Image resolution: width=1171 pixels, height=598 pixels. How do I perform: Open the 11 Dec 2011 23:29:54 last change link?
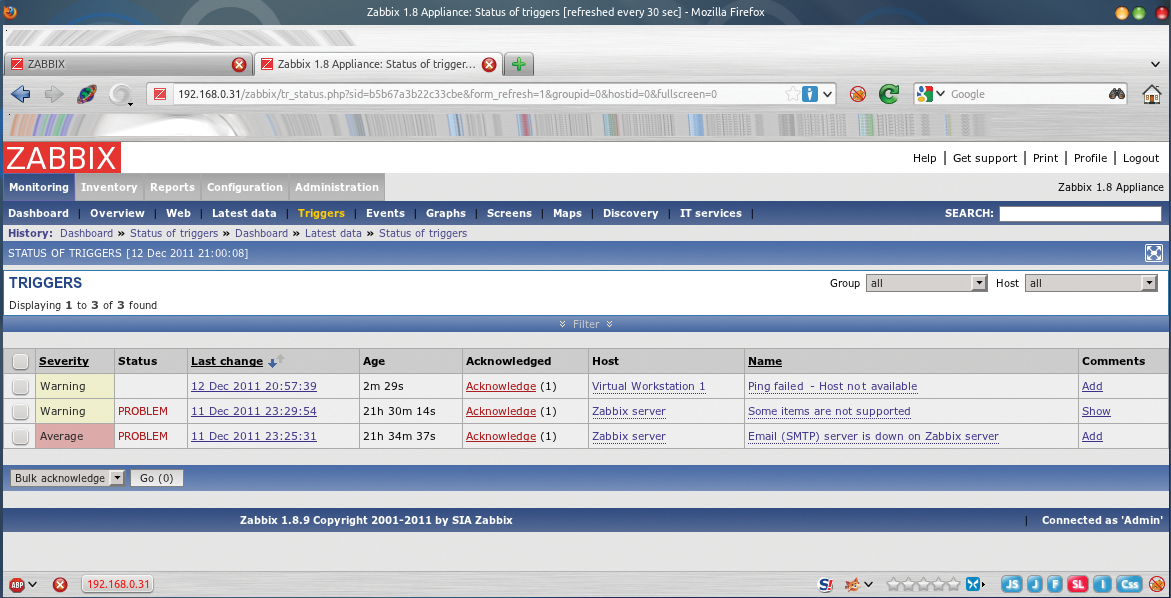254,411
